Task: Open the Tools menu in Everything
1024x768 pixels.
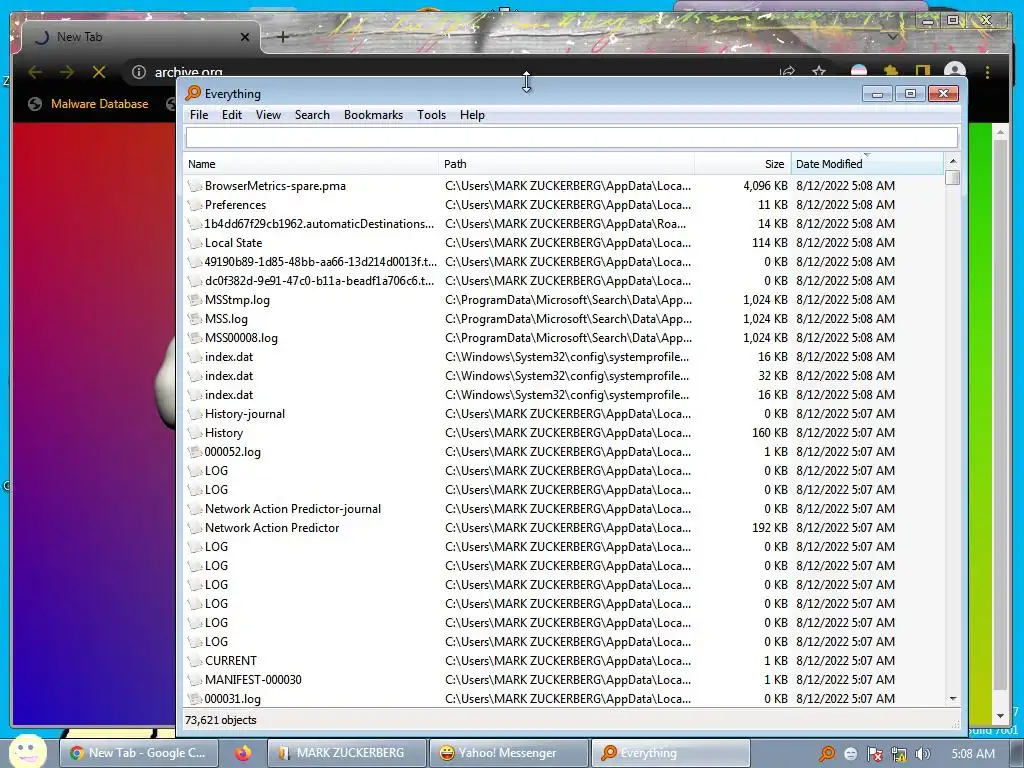Action: pos(432,115)
